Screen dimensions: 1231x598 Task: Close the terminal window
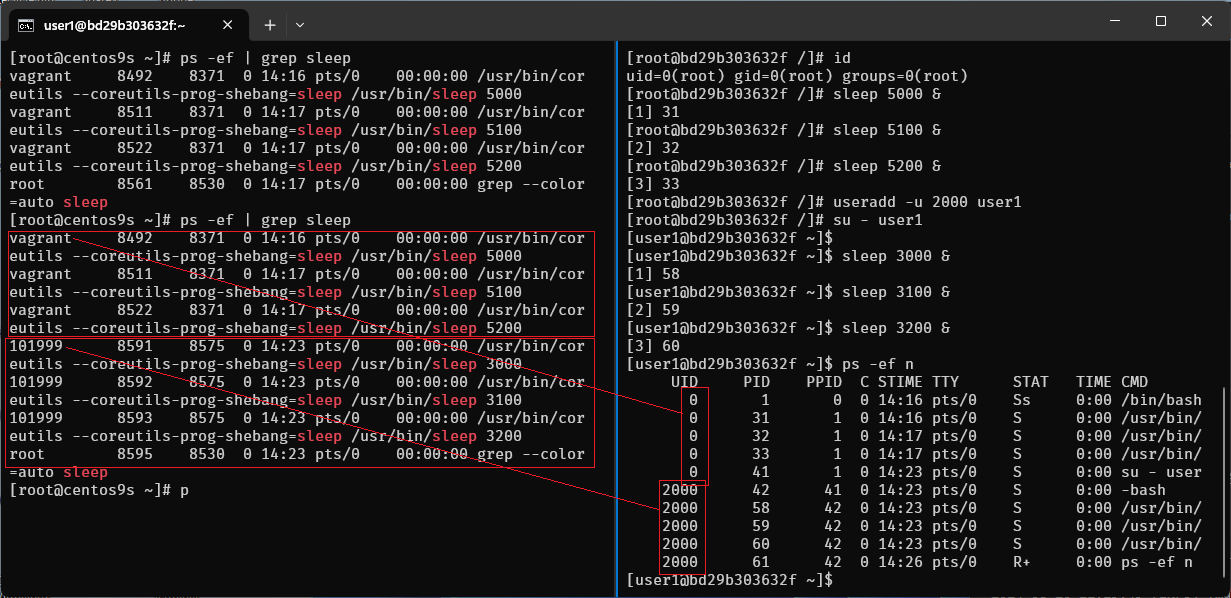1206,21
